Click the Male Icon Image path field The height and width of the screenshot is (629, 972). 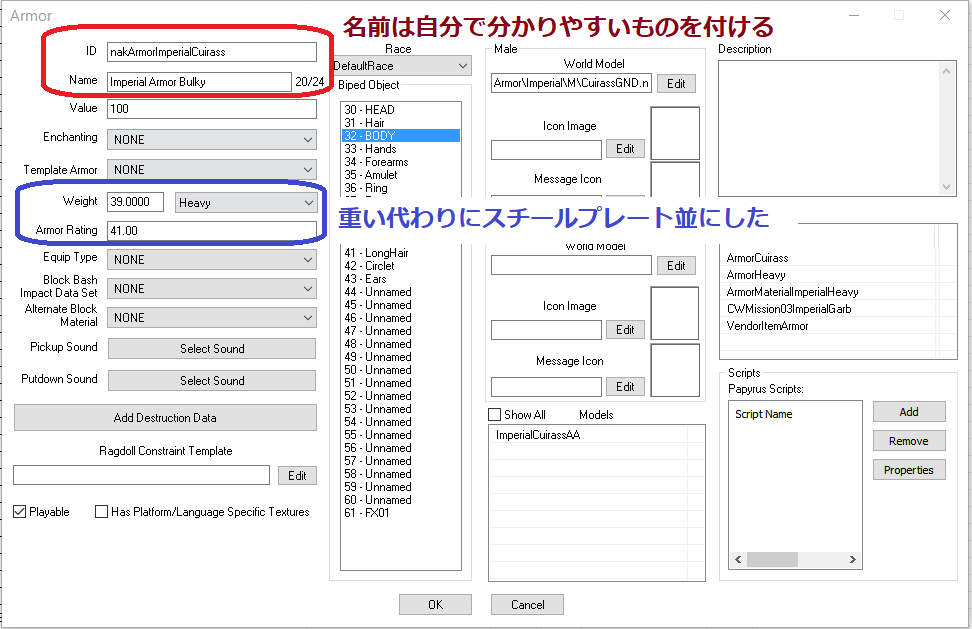pos(546,150)
